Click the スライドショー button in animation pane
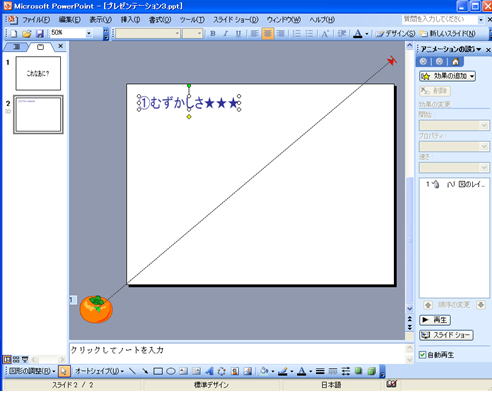 pyautogui.click(x=446, y=335)
